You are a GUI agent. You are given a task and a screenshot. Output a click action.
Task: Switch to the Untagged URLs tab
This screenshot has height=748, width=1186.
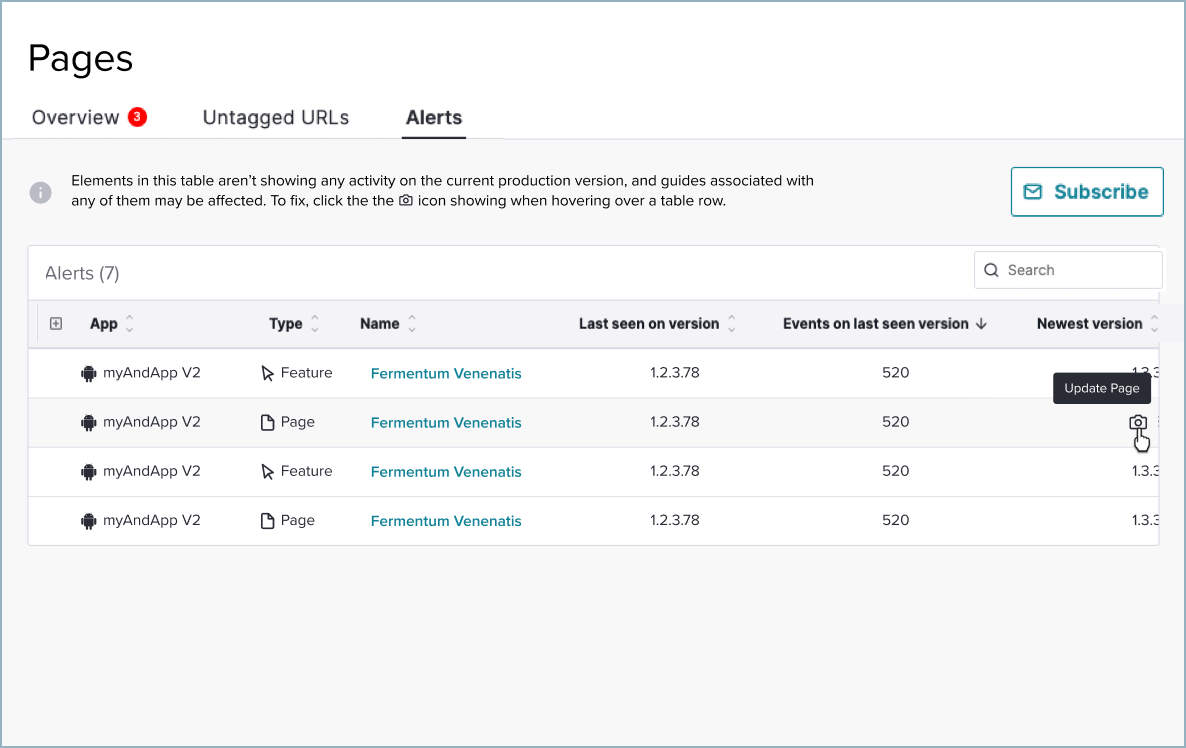[x=275, y=117]
